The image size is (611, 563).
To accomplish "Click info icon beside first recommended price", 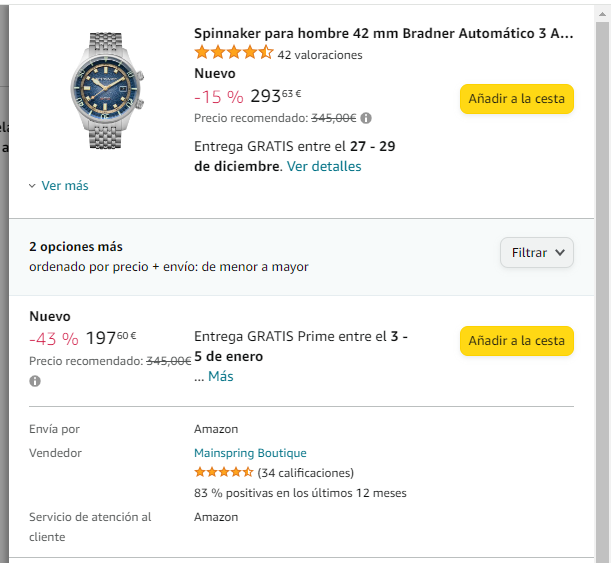I will 366,118.
